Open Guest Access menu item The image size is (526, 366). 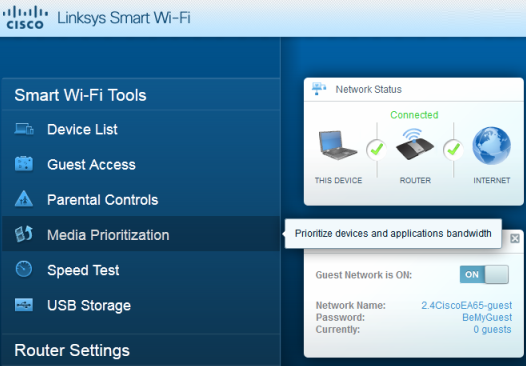pyautogui.click(x=141, y=164)
